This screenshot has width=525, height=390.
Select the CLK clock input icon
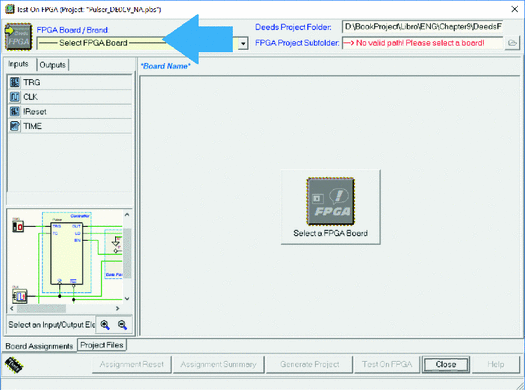(14, 97)
